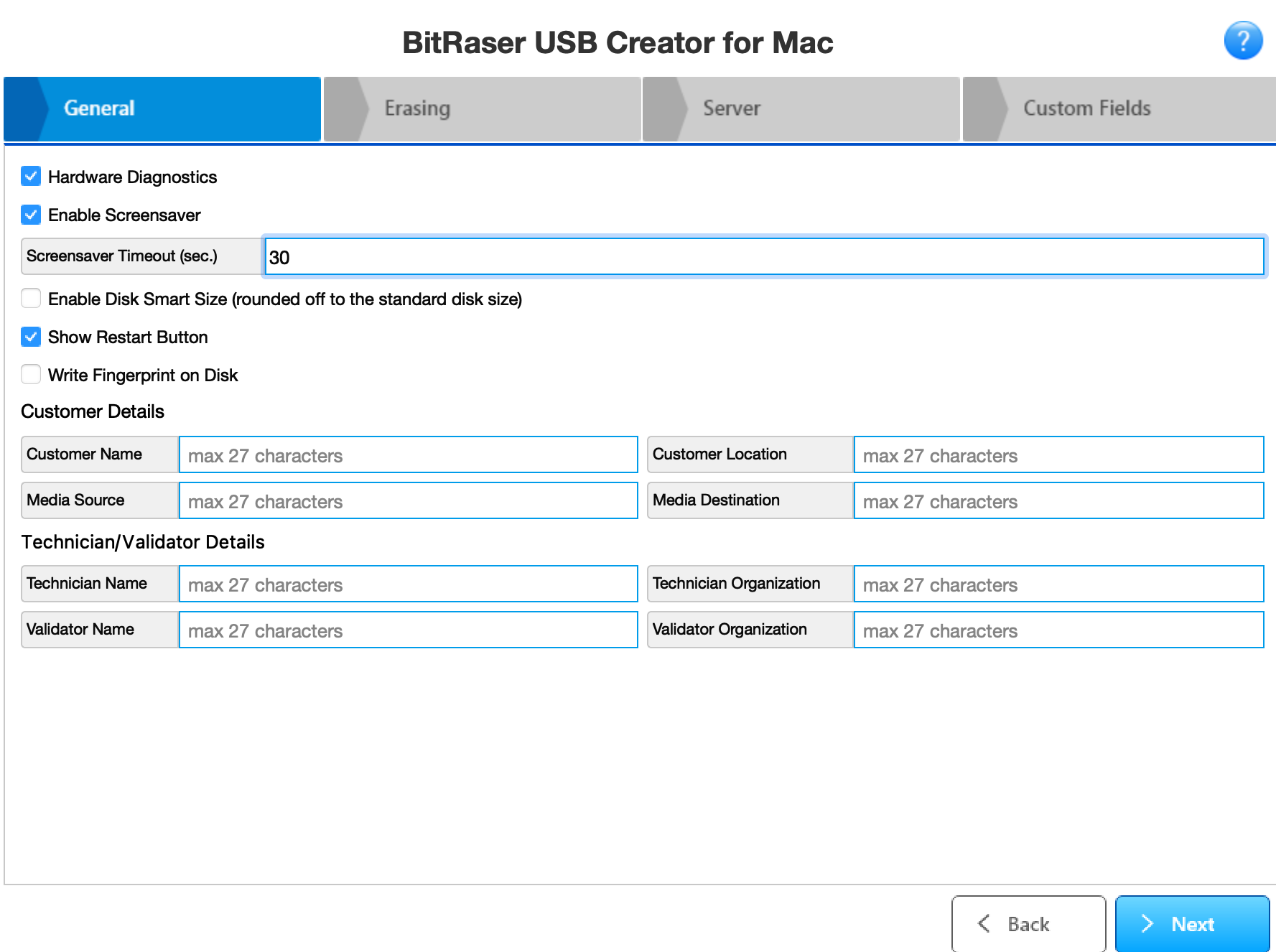
Task: Check Write Fingerprint on Disk
Action: (x=31, y=374)
